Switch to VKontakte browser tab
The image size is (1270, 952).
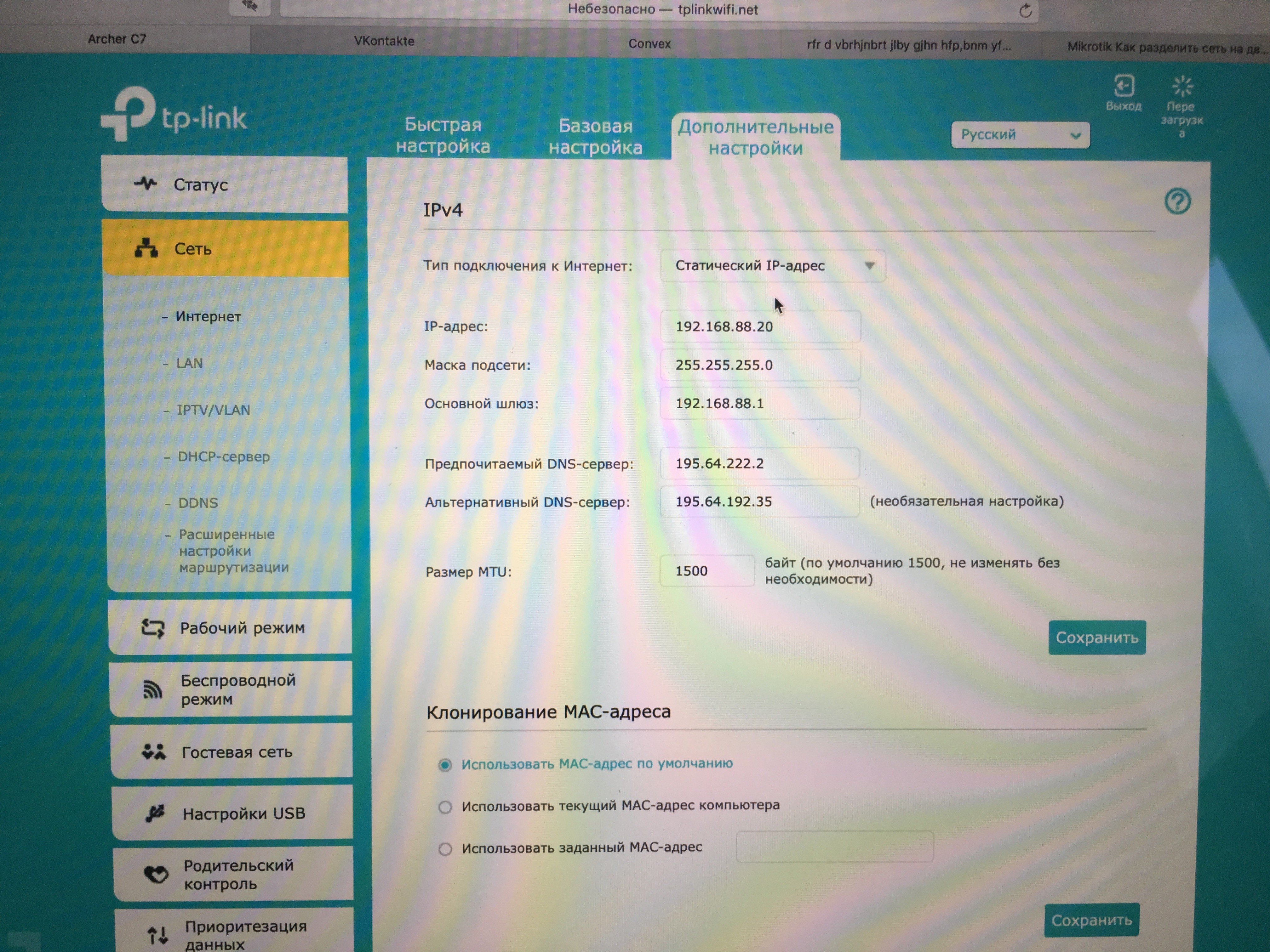tap(384, 41)
